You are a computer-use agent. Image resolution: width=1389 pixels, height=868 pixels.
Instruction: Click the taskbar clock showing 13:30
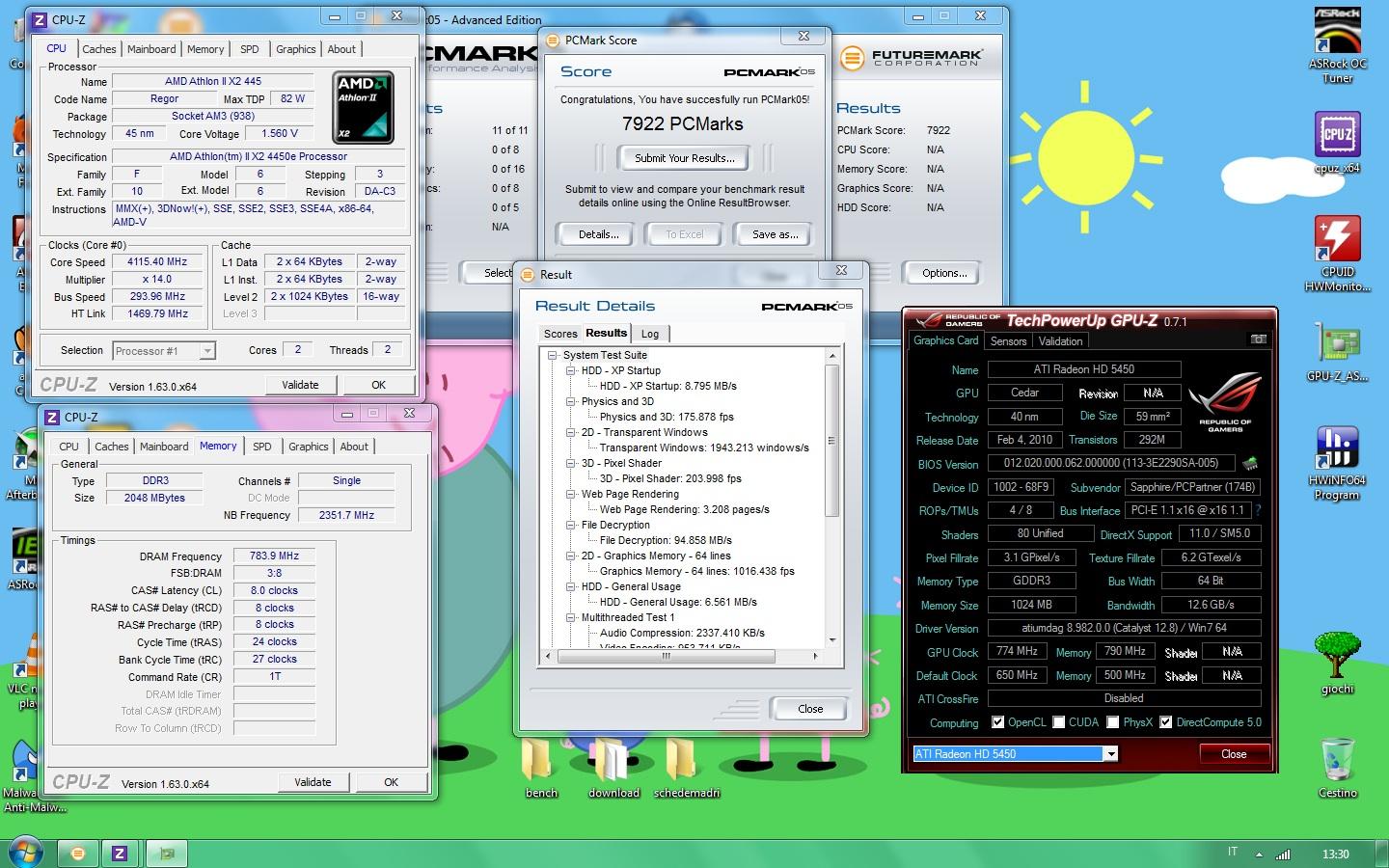click(1335, 854)
